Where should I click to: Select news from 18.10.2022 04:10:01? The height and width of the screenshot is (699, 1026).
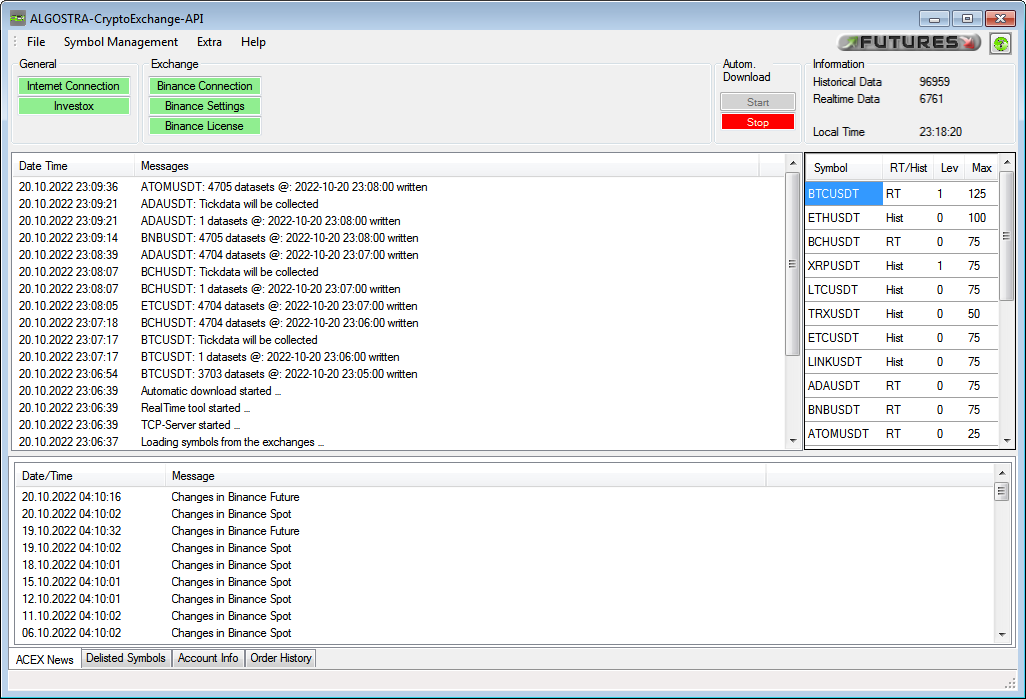click(504, 565)
